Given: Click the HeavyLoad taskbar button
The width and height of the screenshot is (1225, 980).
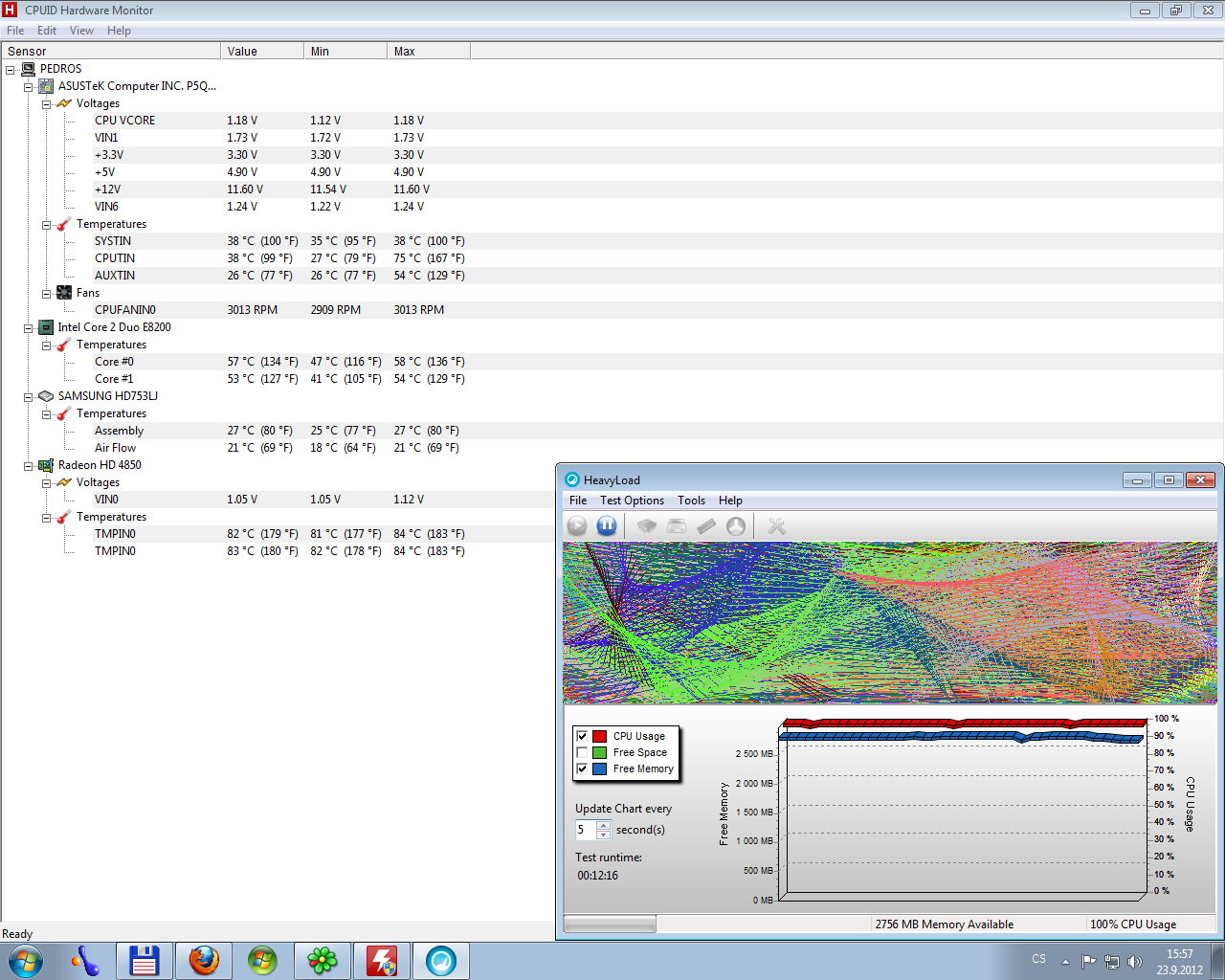Looking at the screenshot, I should click(x=441, y=960).
